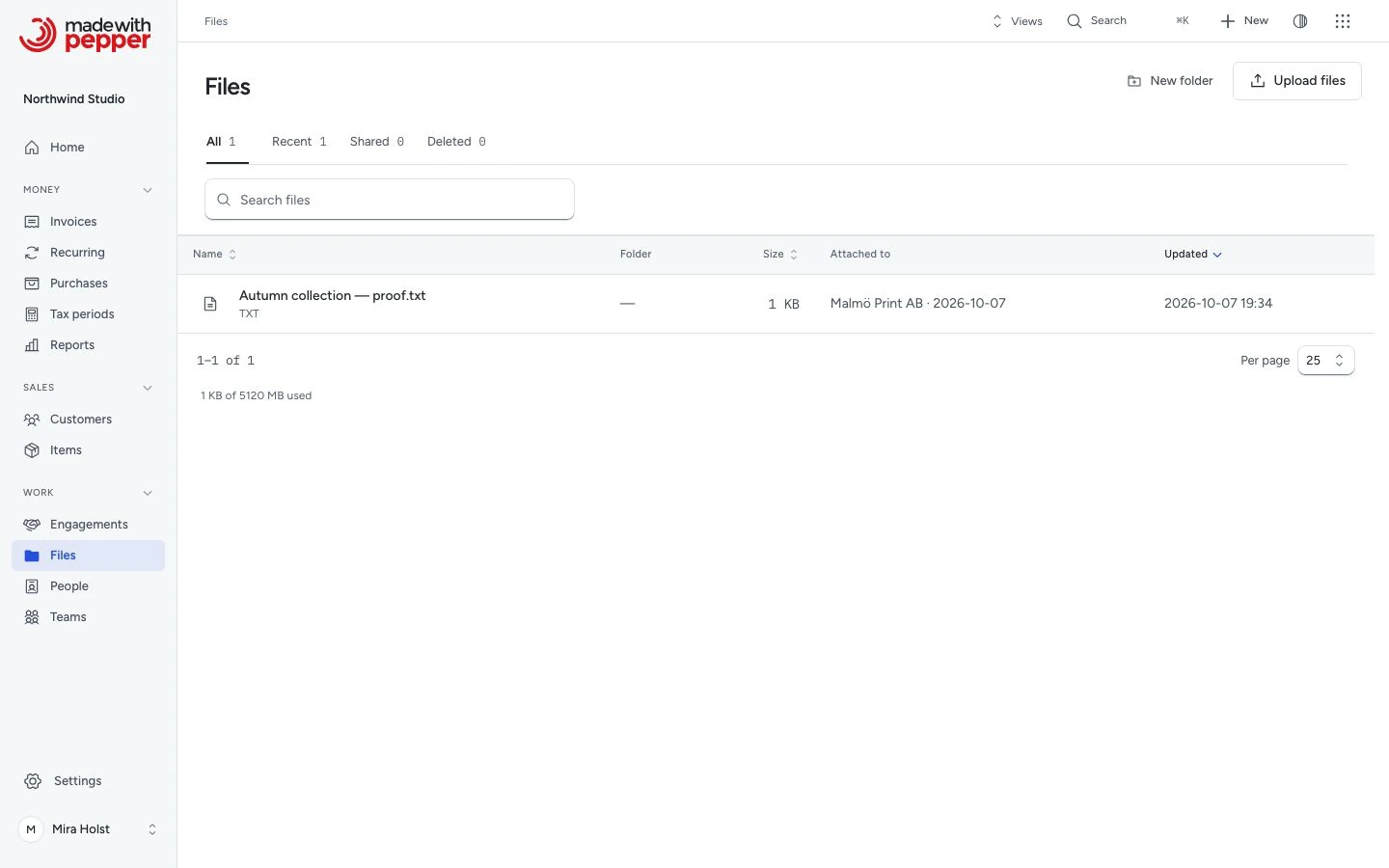Switch to the Deleted tab

click(456, 142)
